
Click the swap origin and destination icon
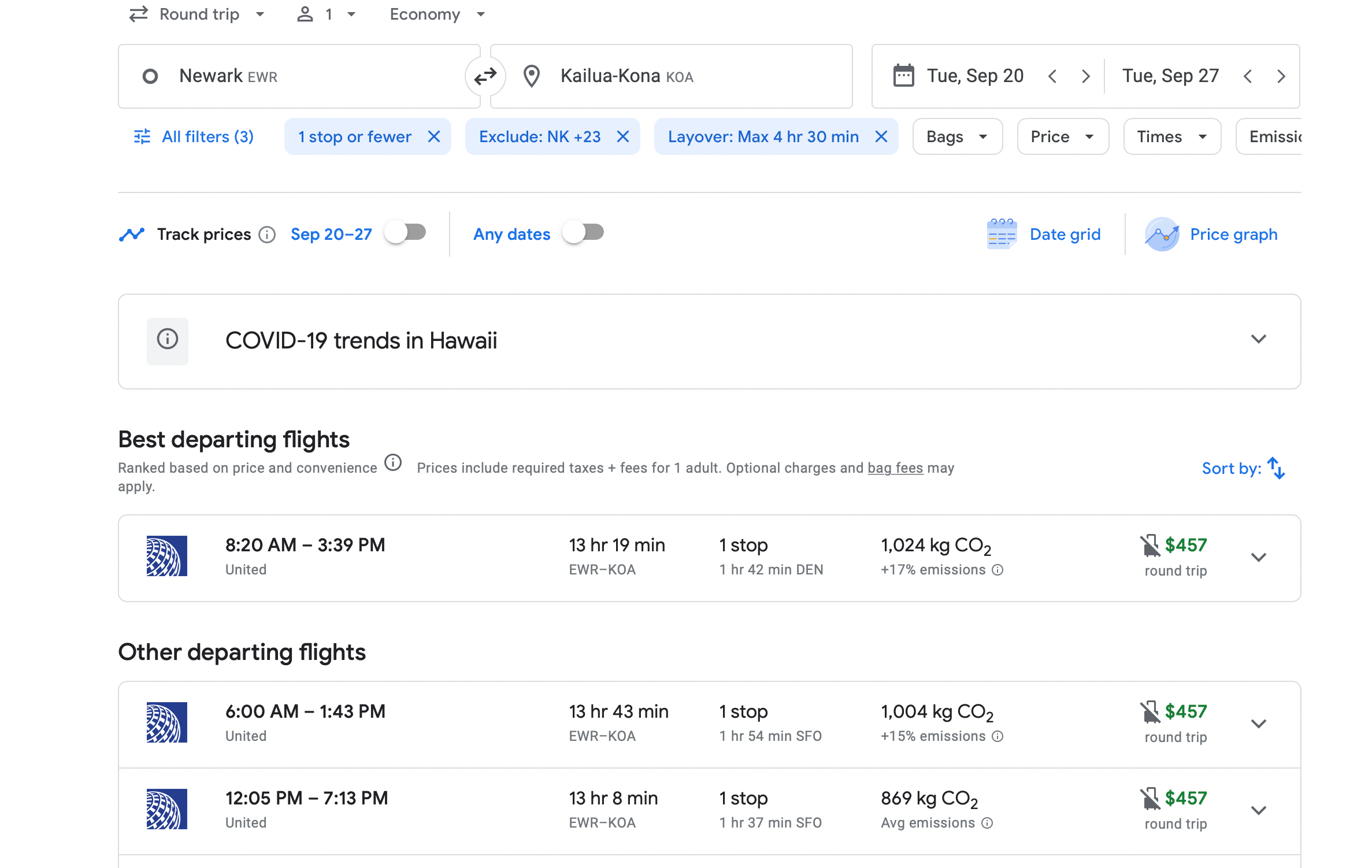(x=485, y=76)
